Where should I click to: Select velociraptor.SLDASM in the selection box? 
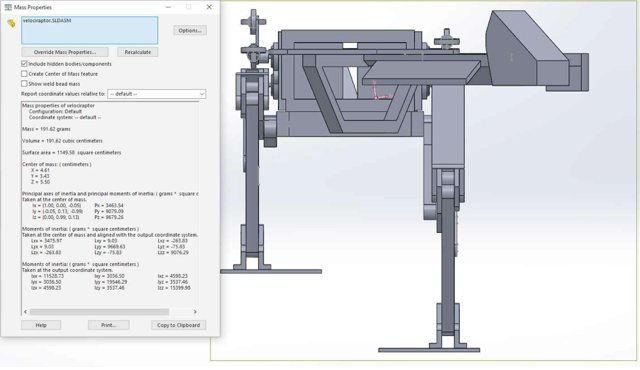[x=47, y=20]
